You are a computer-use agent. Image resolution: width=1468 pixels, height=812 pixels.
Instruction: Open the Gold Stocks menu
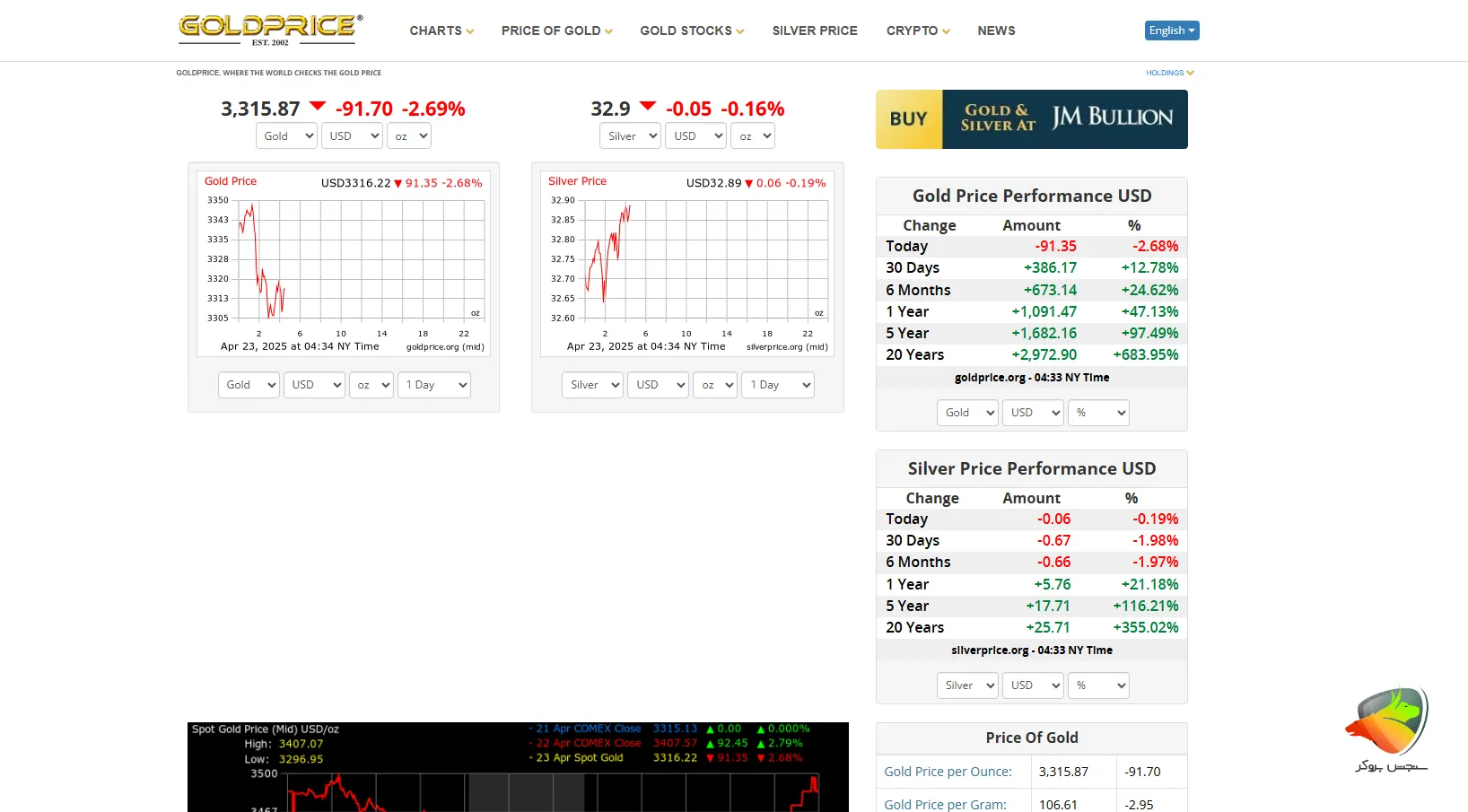(x=691, y=31)
